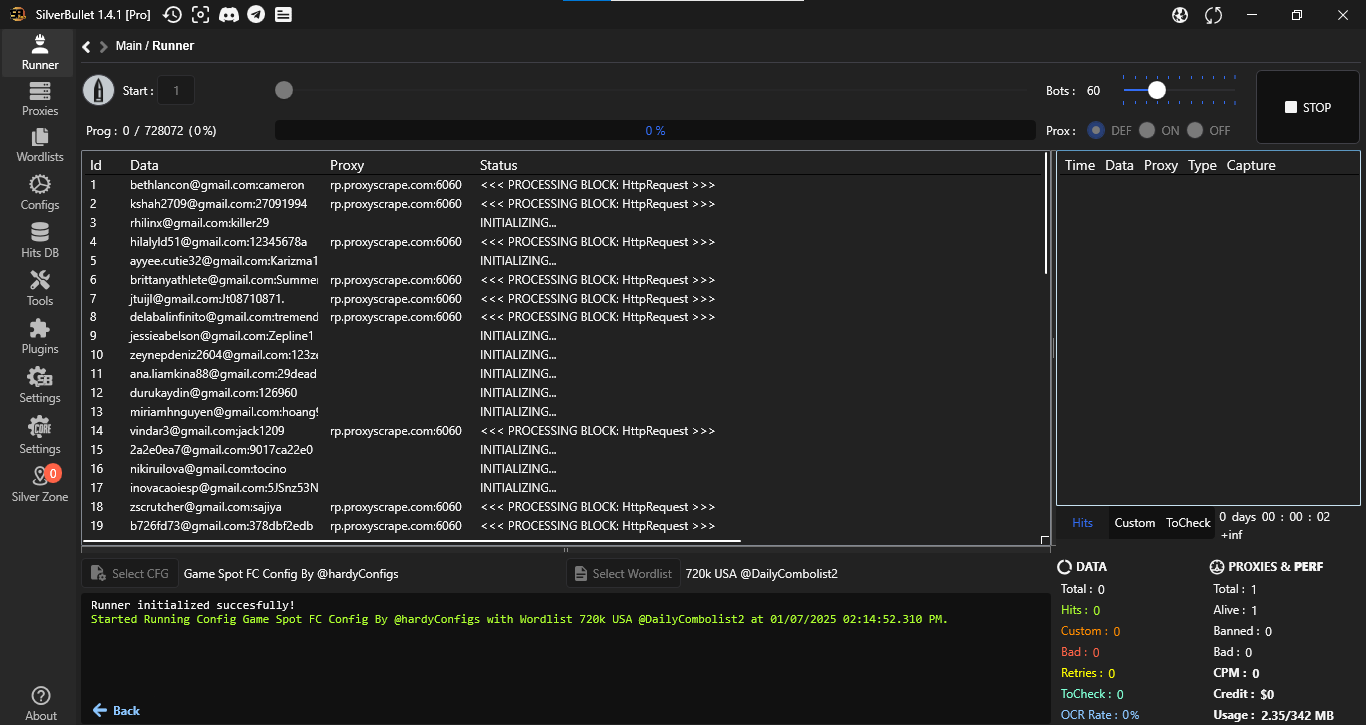Screen dimensions: 1366x725
Task: Click the news notes icon in title bar
Action: 283,14
